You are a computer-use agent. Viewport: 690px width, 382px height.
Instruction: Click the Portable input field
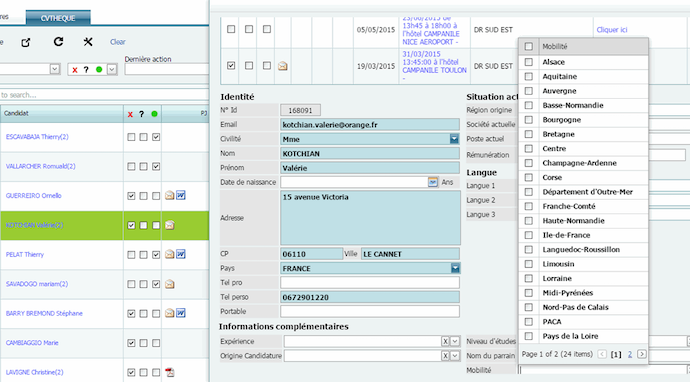[x=370, y=311]
